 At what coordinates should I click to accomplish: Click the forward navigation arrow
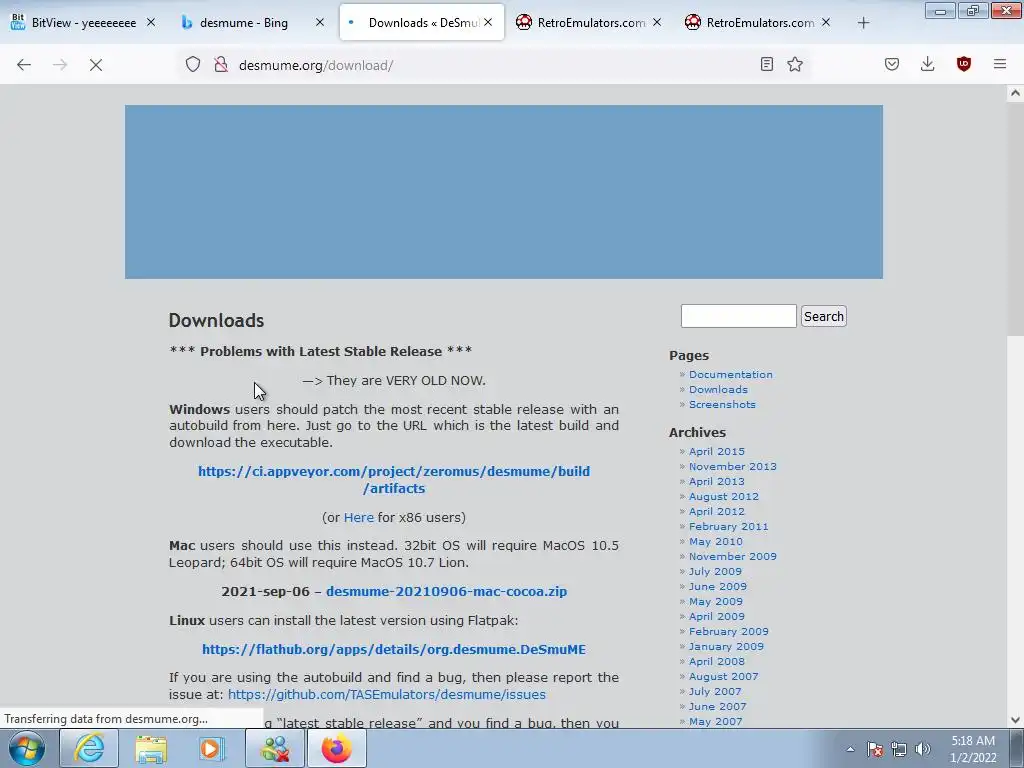pyautogui.click(x=60, y=64)
